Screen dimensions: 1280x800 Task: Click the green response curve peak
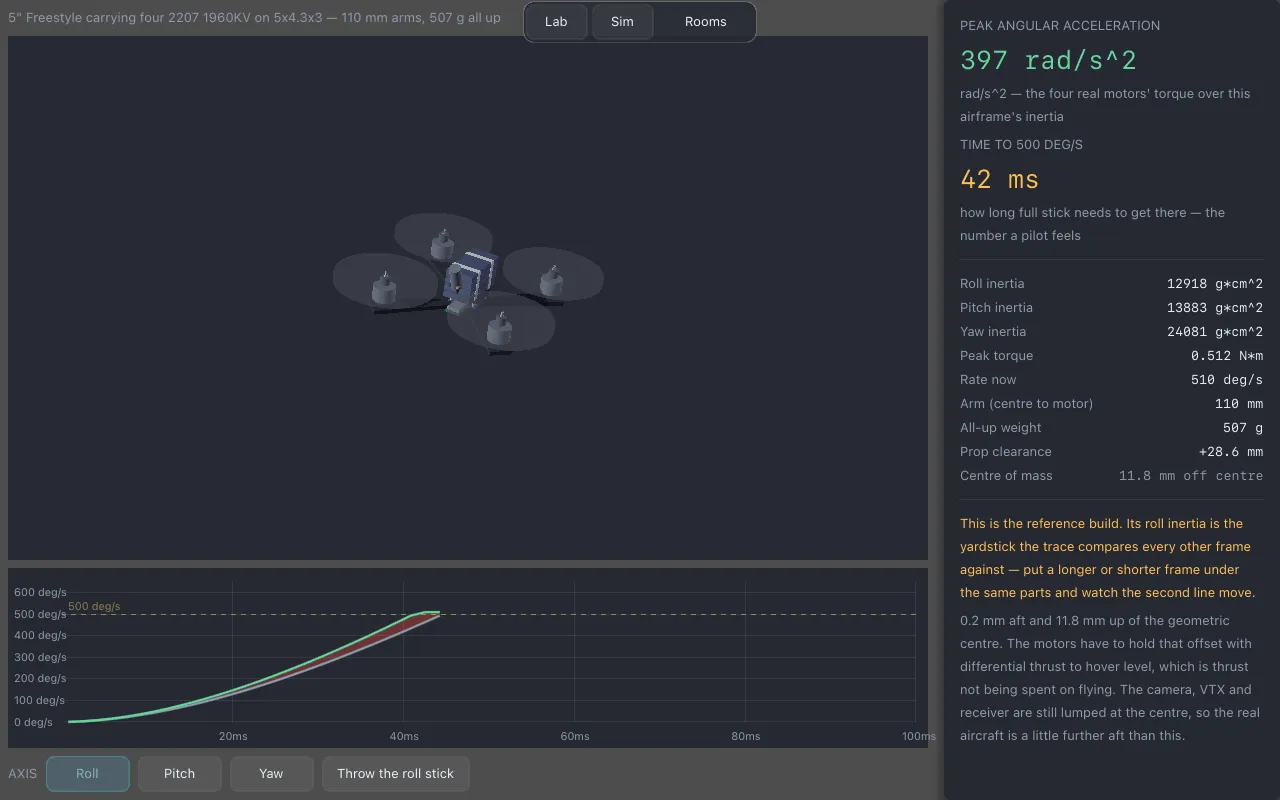click(428, 612)
